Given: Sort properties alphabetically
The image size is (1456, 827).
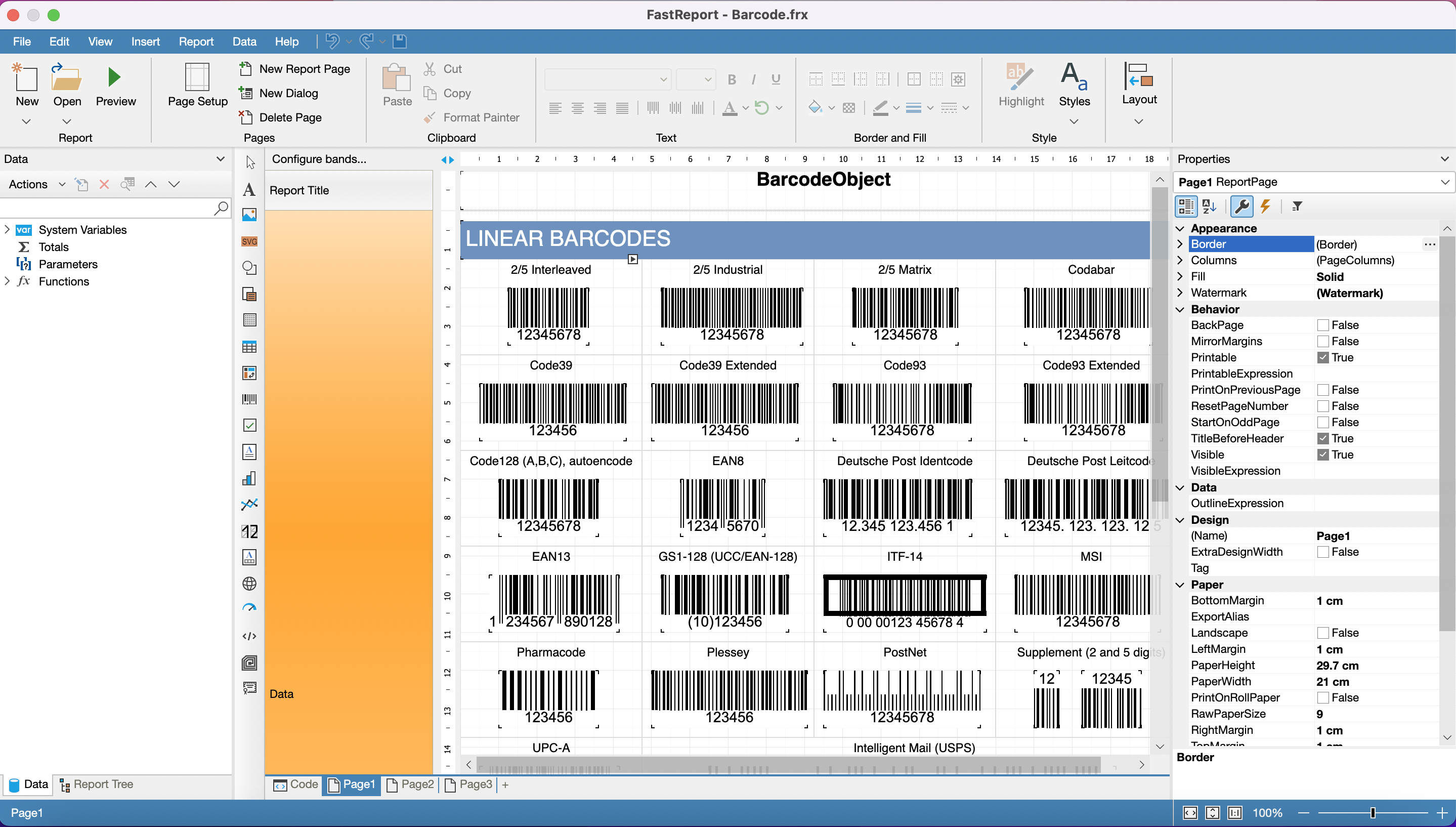Looking at the screenshot, I should (1209, 206).
